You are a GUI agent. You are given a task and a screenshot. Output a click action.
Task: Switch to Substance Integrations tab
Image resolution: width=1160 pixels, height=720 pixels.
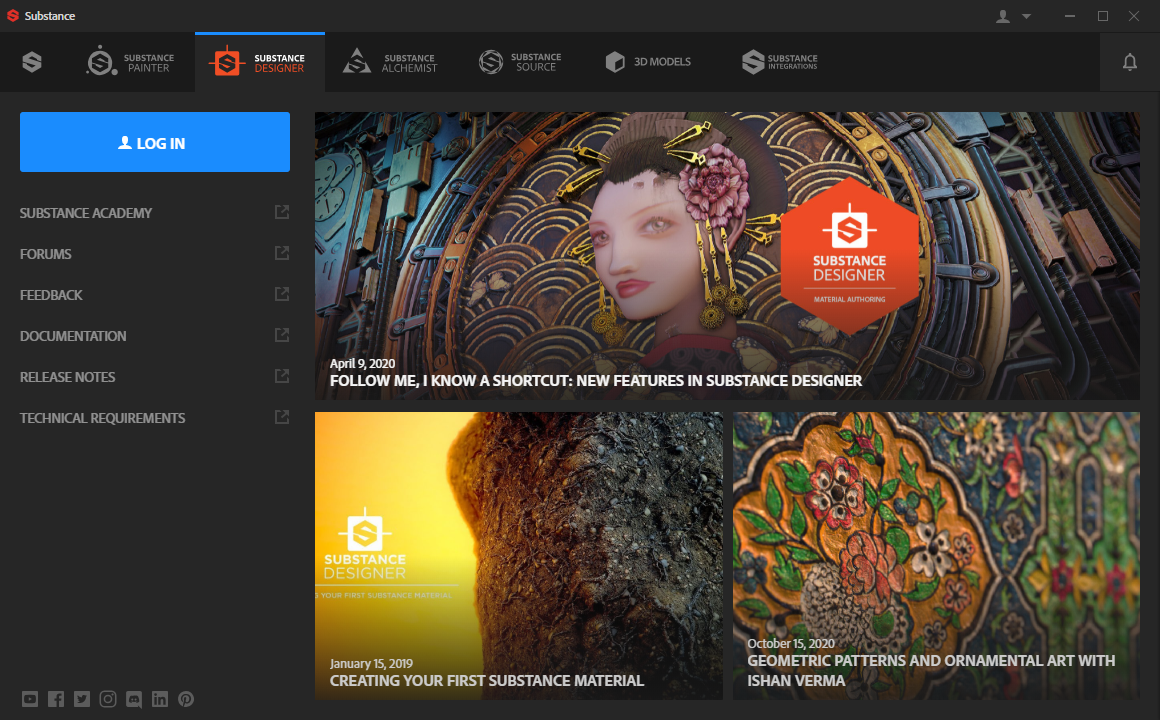click(780, 62)
